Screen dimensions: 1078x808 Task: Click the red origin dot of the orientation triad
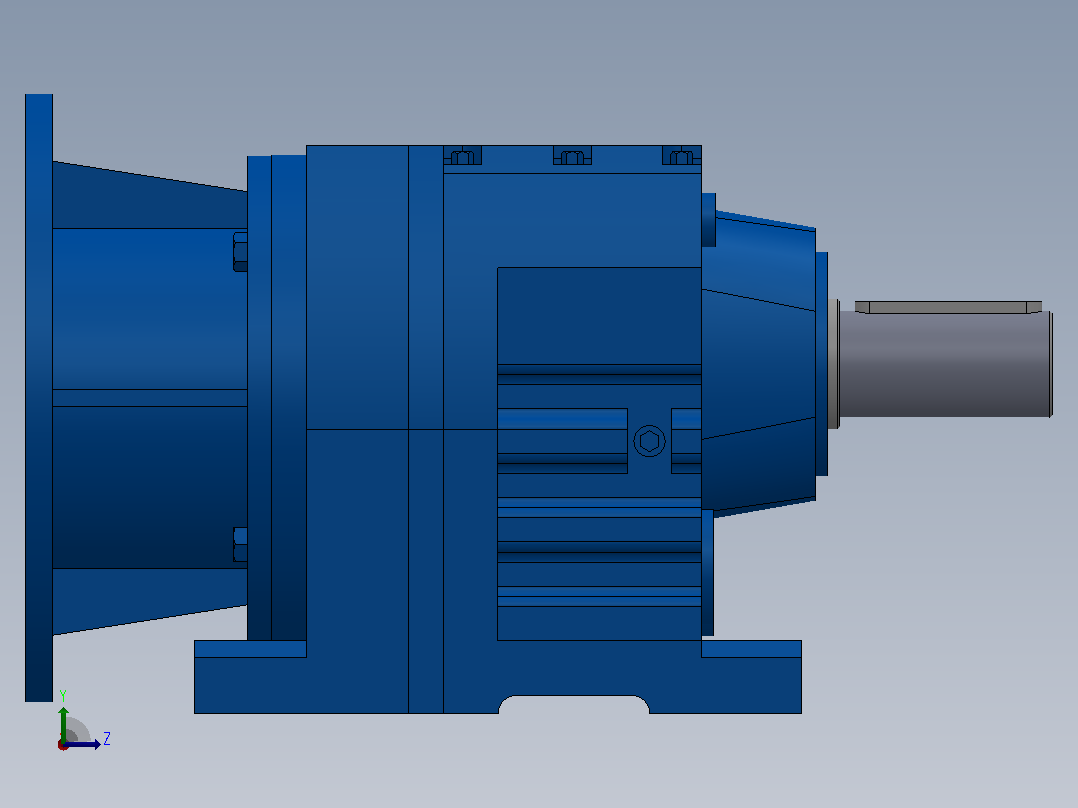pyautogui.click(x=63, y=745)
